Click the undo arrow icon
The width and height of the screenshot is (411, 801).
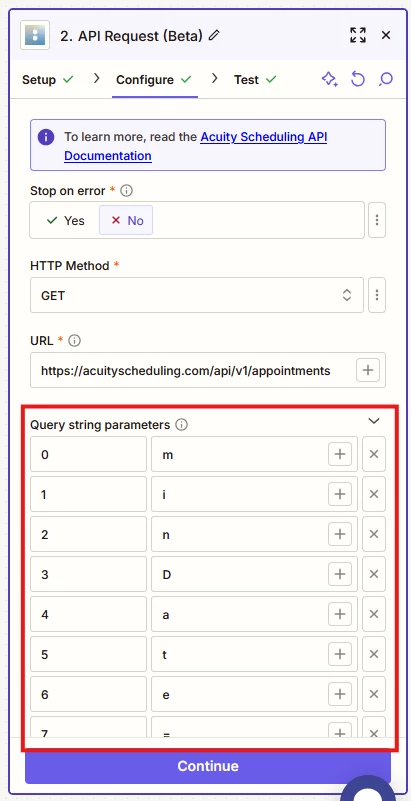click(358, 79)
